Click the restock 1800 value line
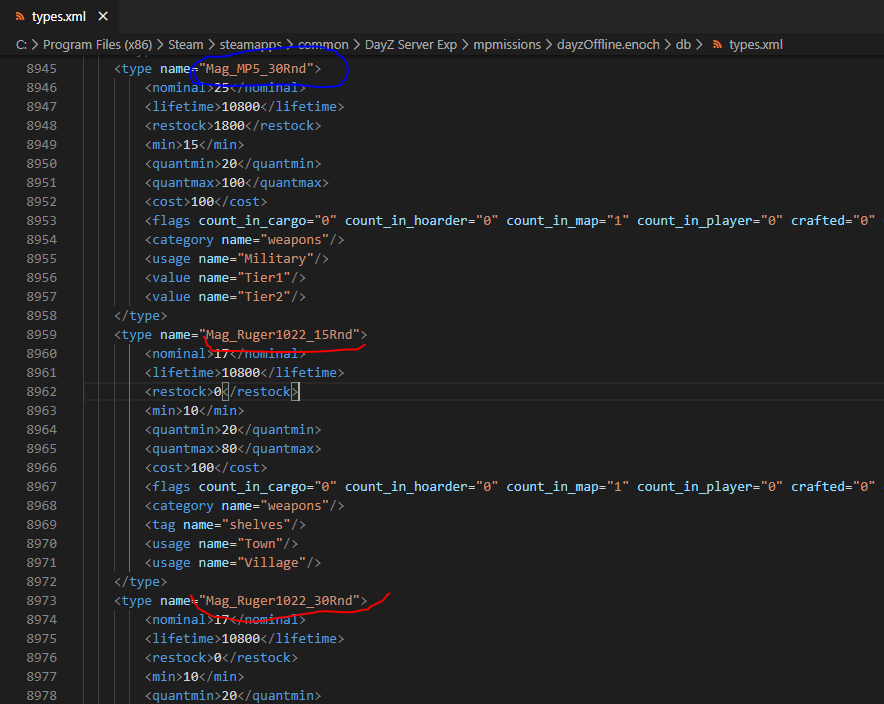This screenshot has height=704, width=884. 233,126
